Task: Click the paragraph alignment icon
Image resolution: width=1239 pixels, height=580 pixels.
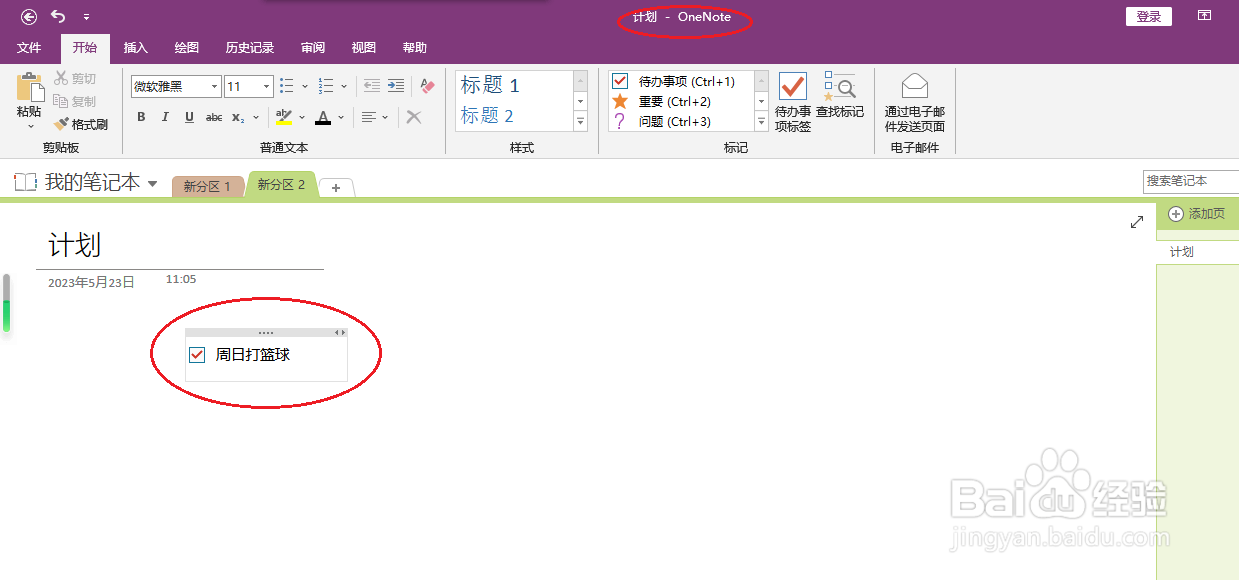Action: 369,117
